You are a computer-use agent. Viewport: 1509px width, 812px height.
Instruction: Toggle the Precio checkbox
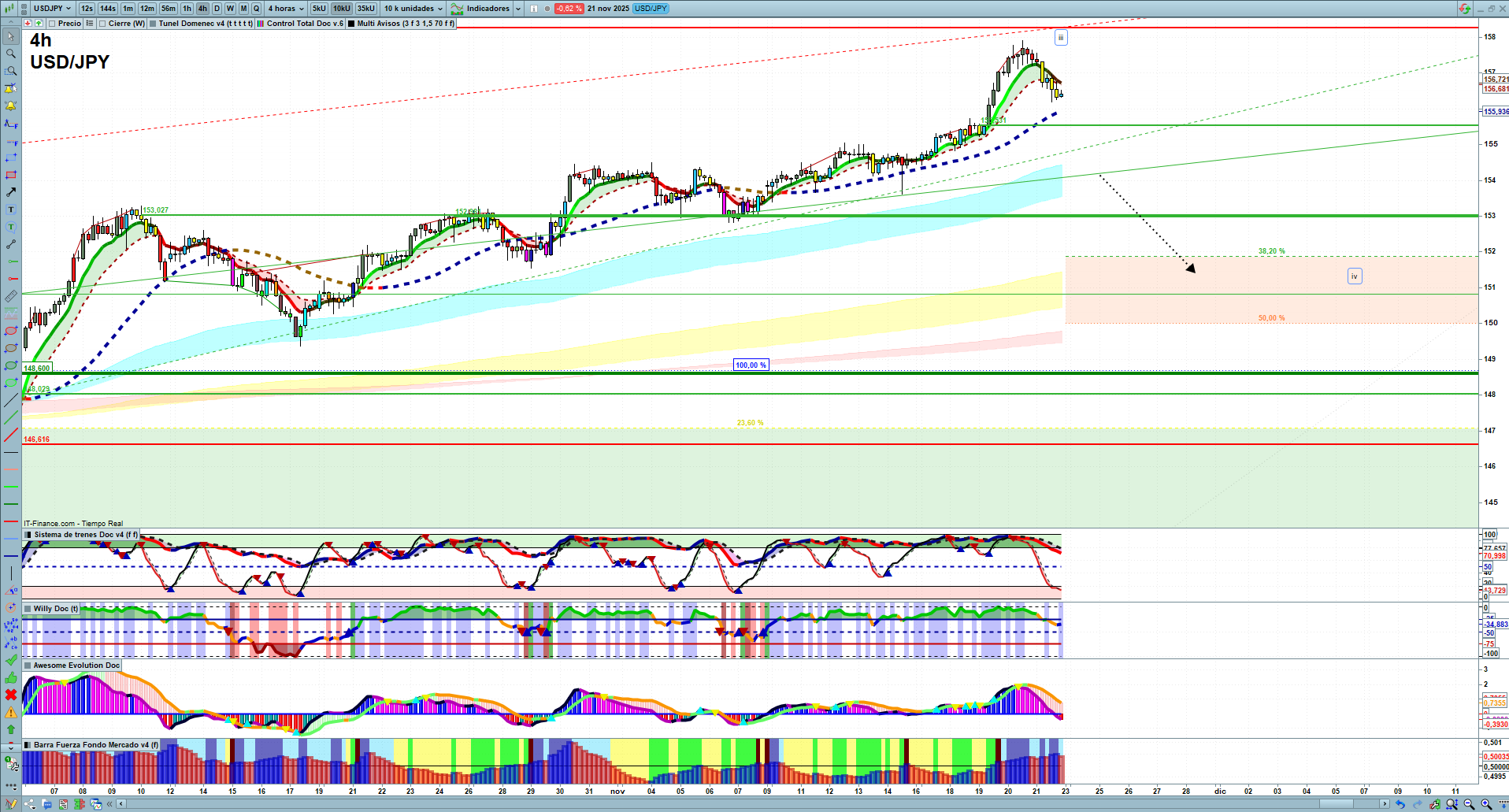[53, 24]
